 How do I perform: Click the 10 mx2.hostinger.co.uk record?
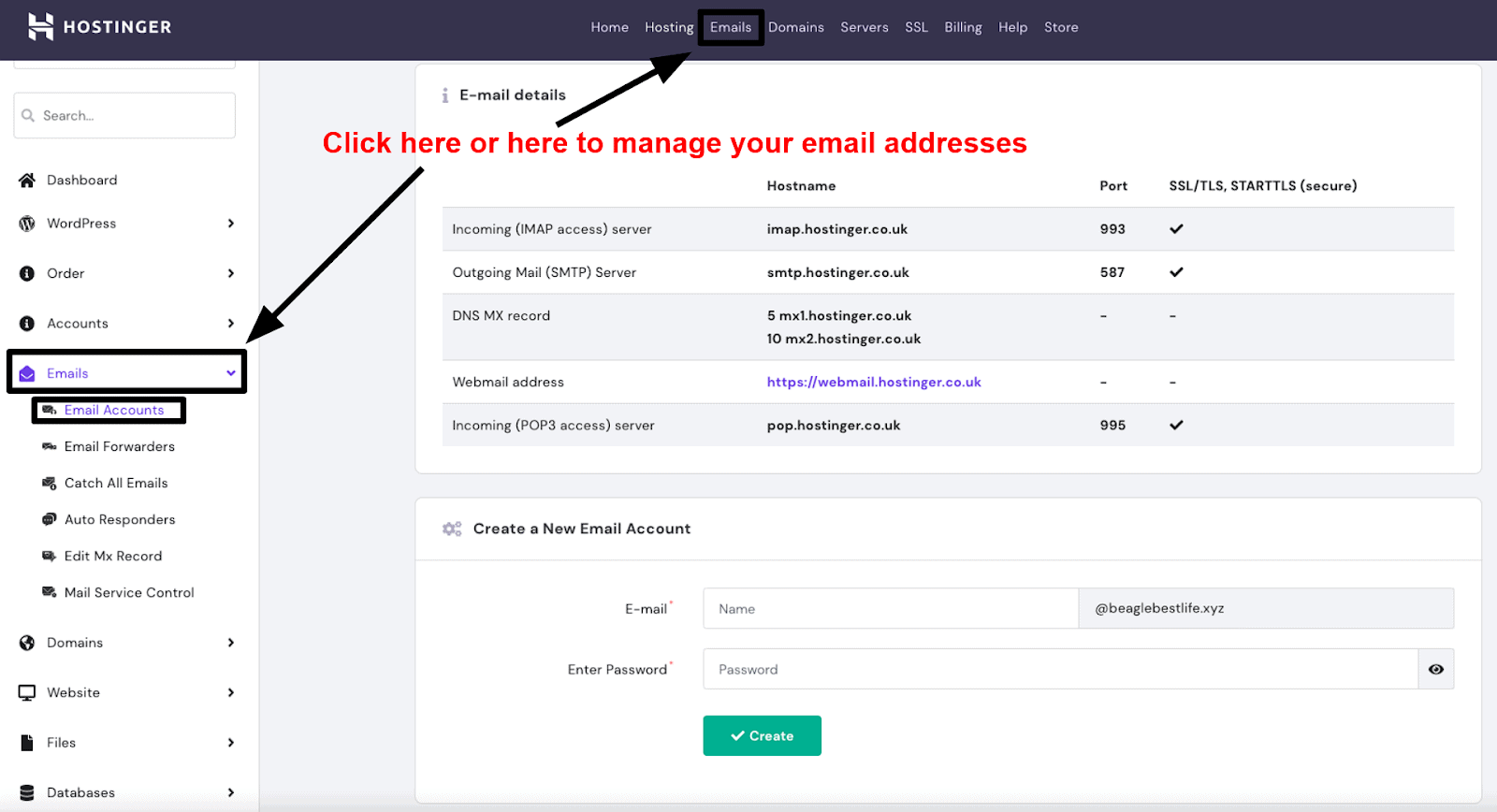pyautogui.click(x=844, y=339)
